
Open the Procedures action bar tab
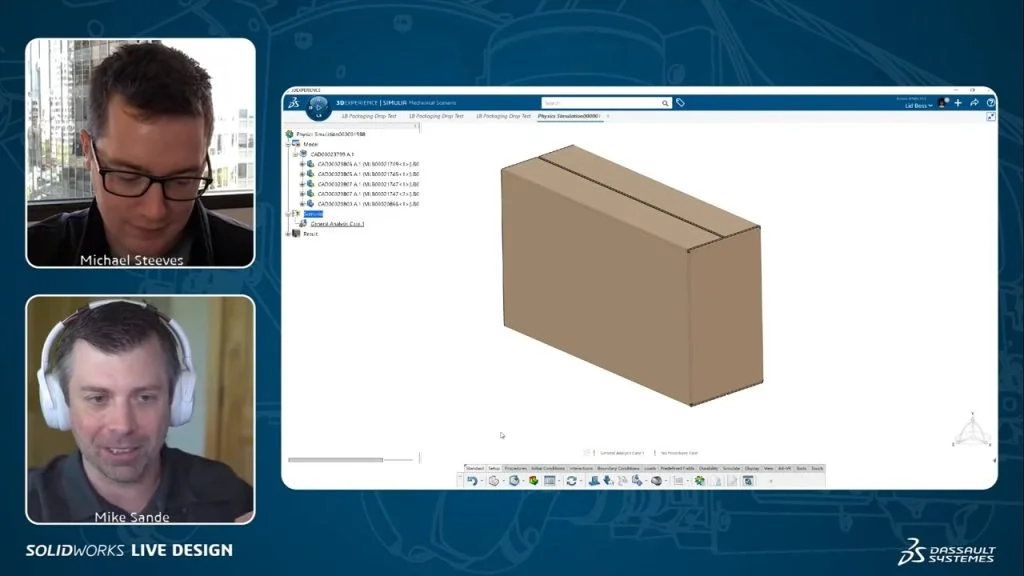click(515, 468)
